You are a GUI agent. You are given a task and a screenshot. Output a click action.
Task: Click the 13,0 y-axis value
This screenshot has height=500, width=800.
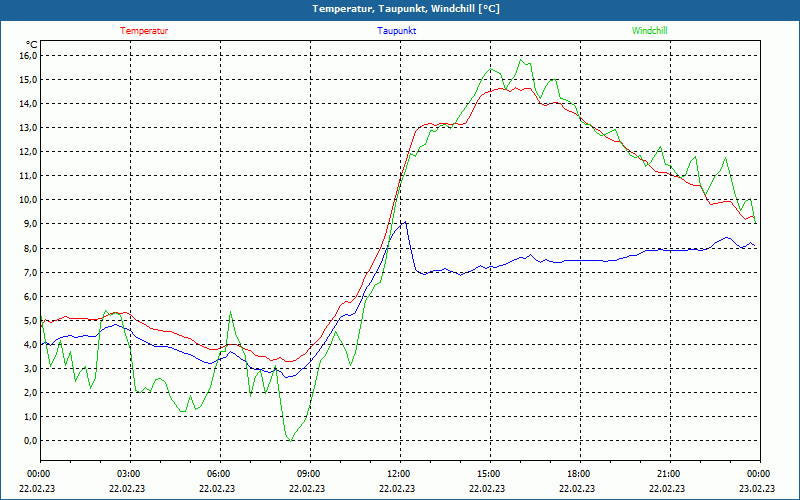[29, 128]
